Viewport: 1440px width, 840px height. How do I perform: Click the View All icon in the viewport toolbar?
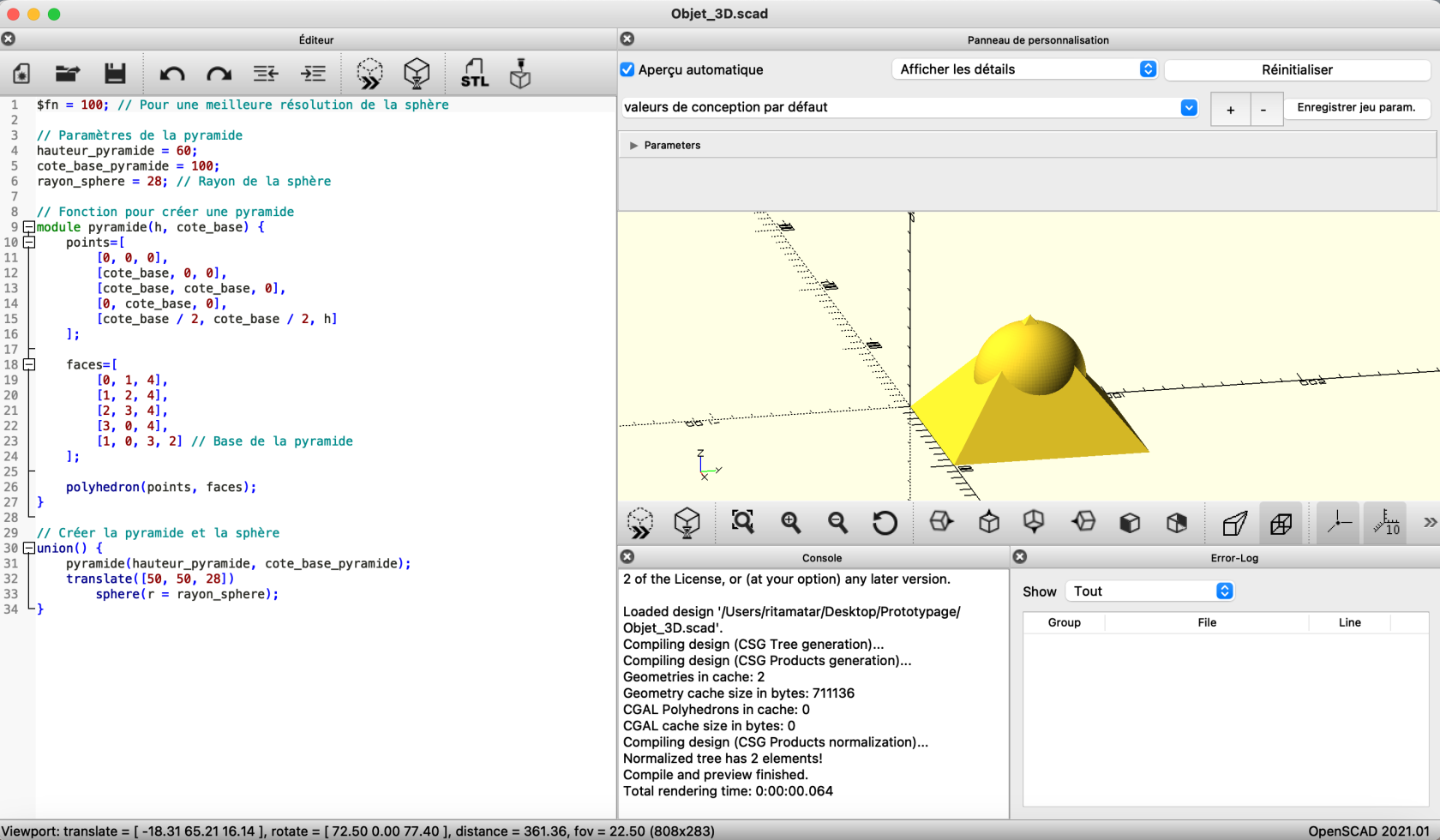[743, 522]
